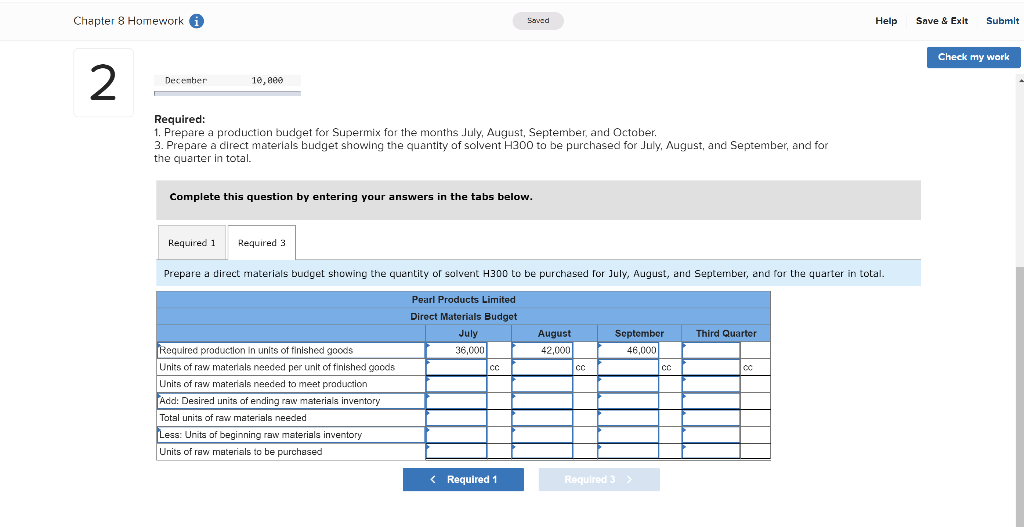This screenshot has width=1024, height=527.
Task: Click 'Total units of raw materials needed' label
Action: (232, 418)
